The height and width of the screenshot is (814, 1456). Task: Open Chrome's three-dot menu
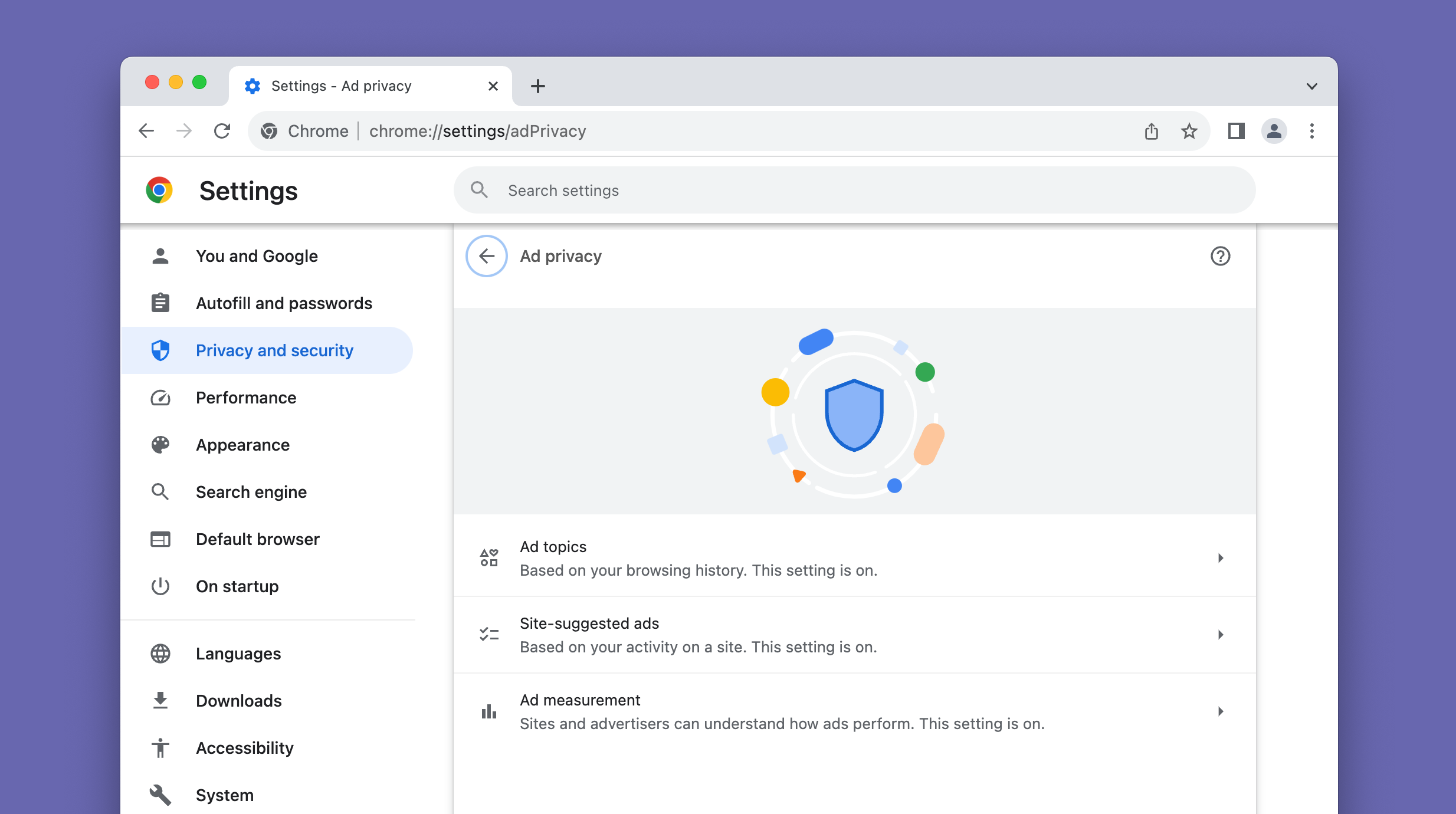(x=1311, y=130)
